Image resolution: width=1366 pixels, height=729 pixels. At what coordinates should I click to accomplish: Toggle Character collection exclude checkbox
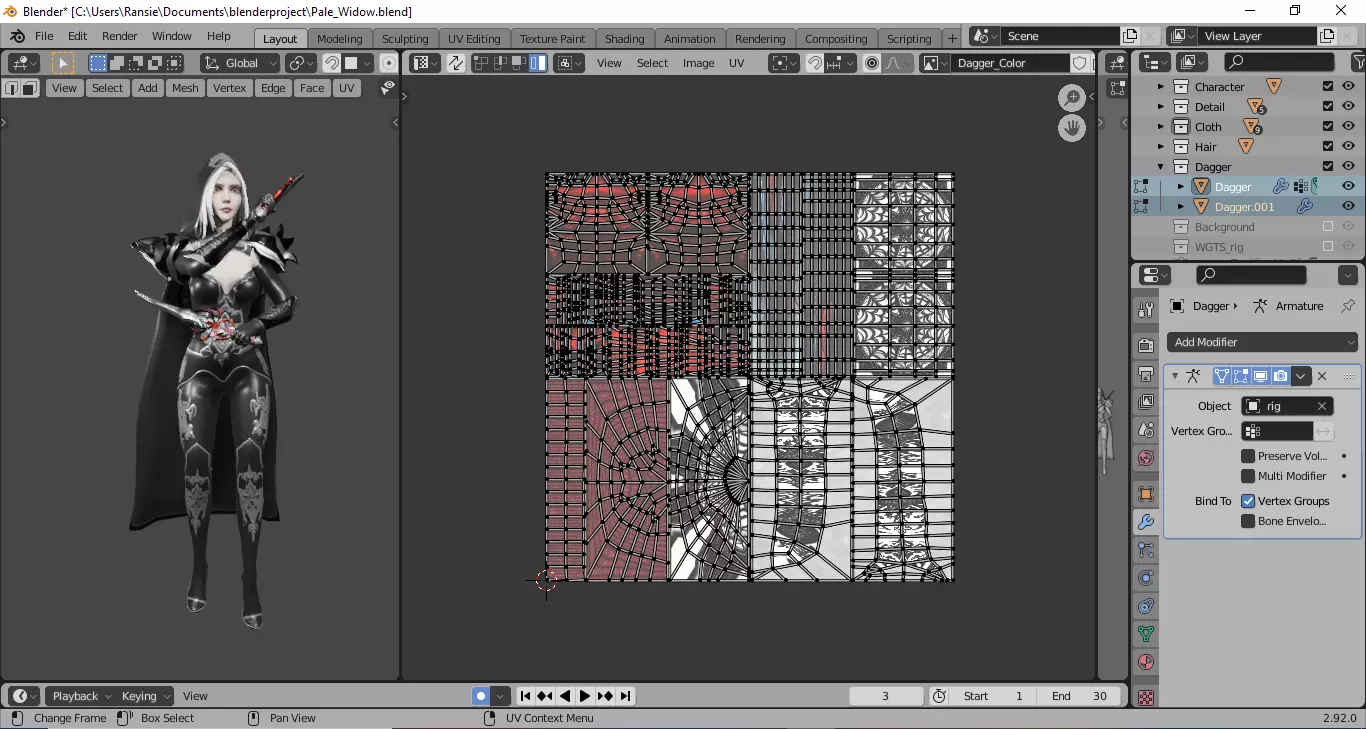[1328, 87]
